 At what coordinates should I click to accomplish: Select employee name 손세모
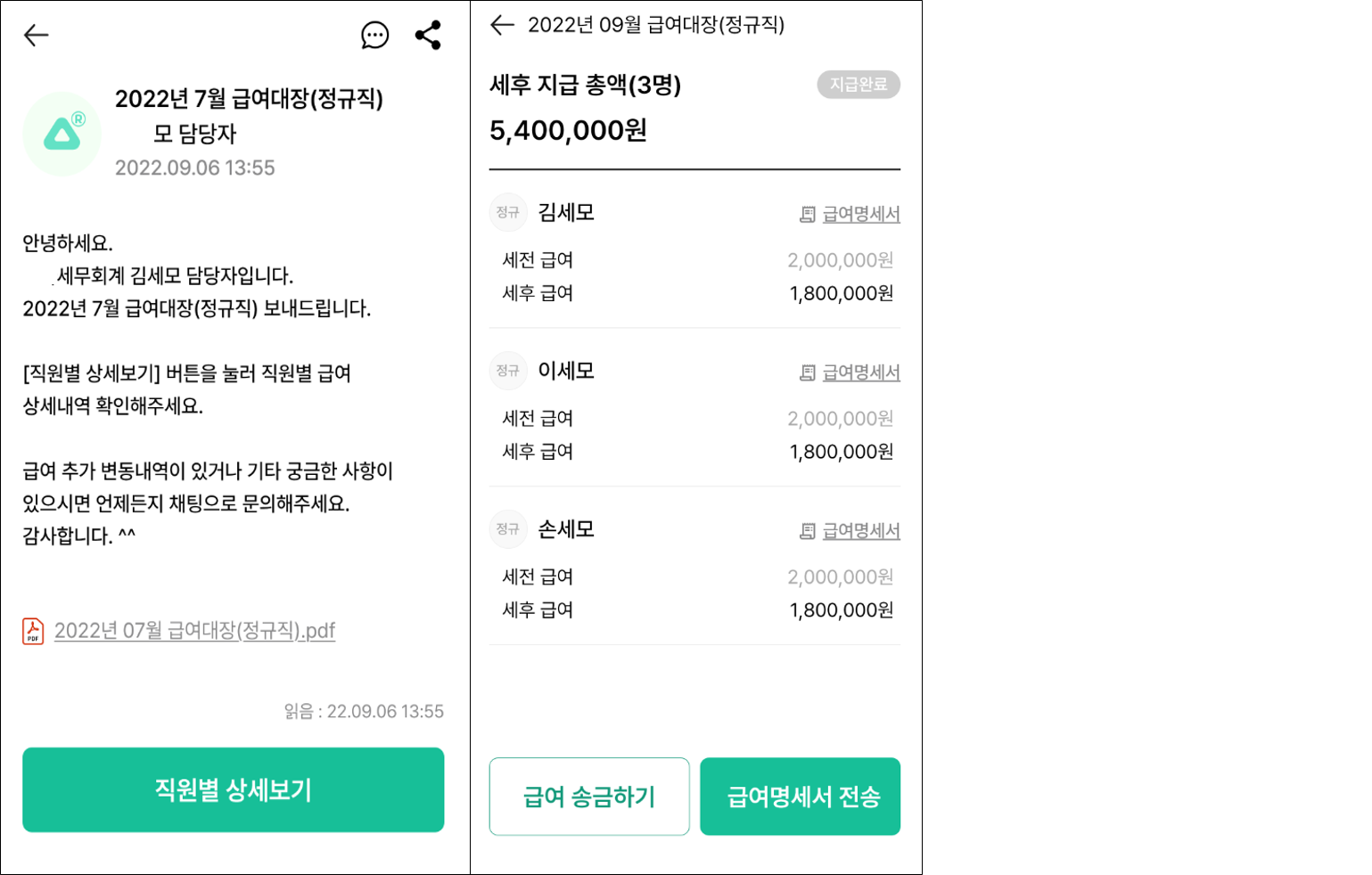pos(566,529)
